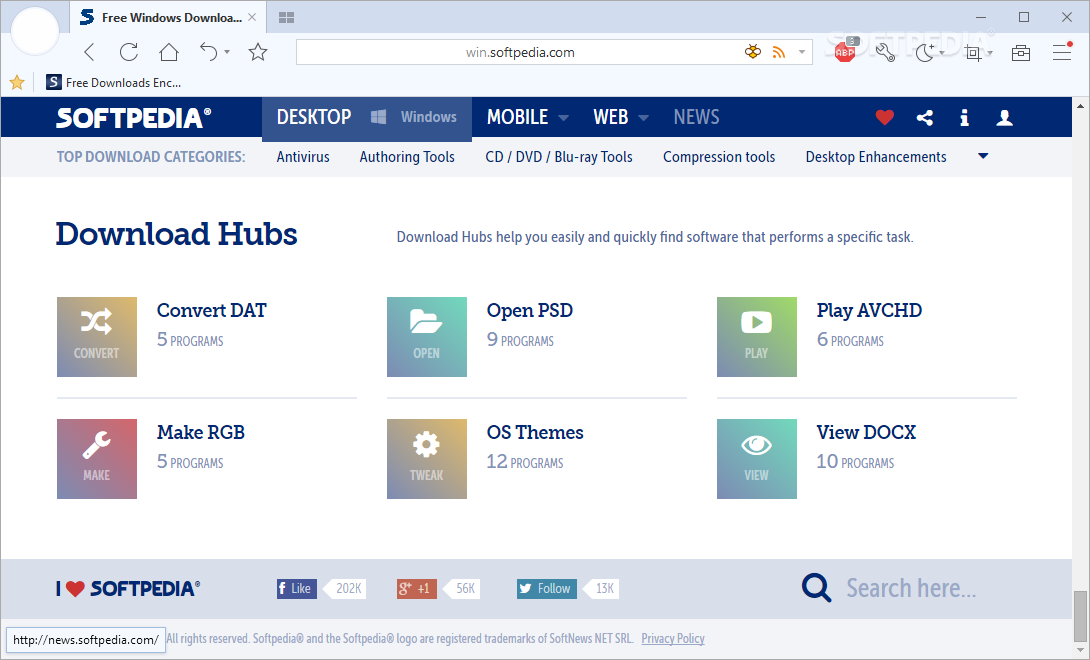Click the I love Softpedia footer logo
This screenshot has height=660, width=1090.
tap(128, 588)
